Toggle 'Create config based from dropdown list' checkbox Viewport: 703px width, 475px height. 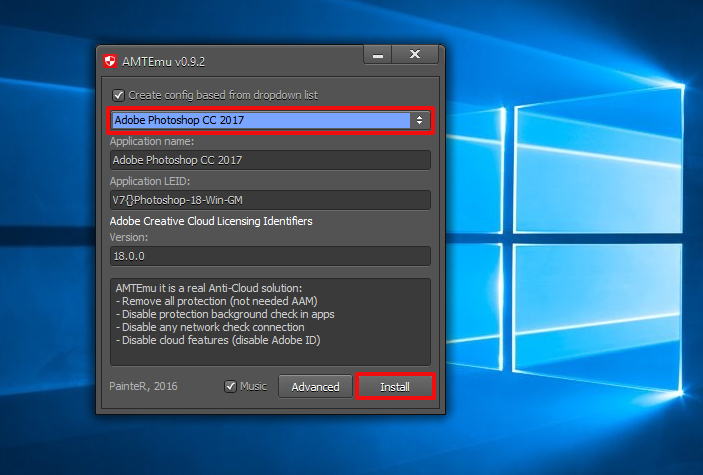(118, 95)
